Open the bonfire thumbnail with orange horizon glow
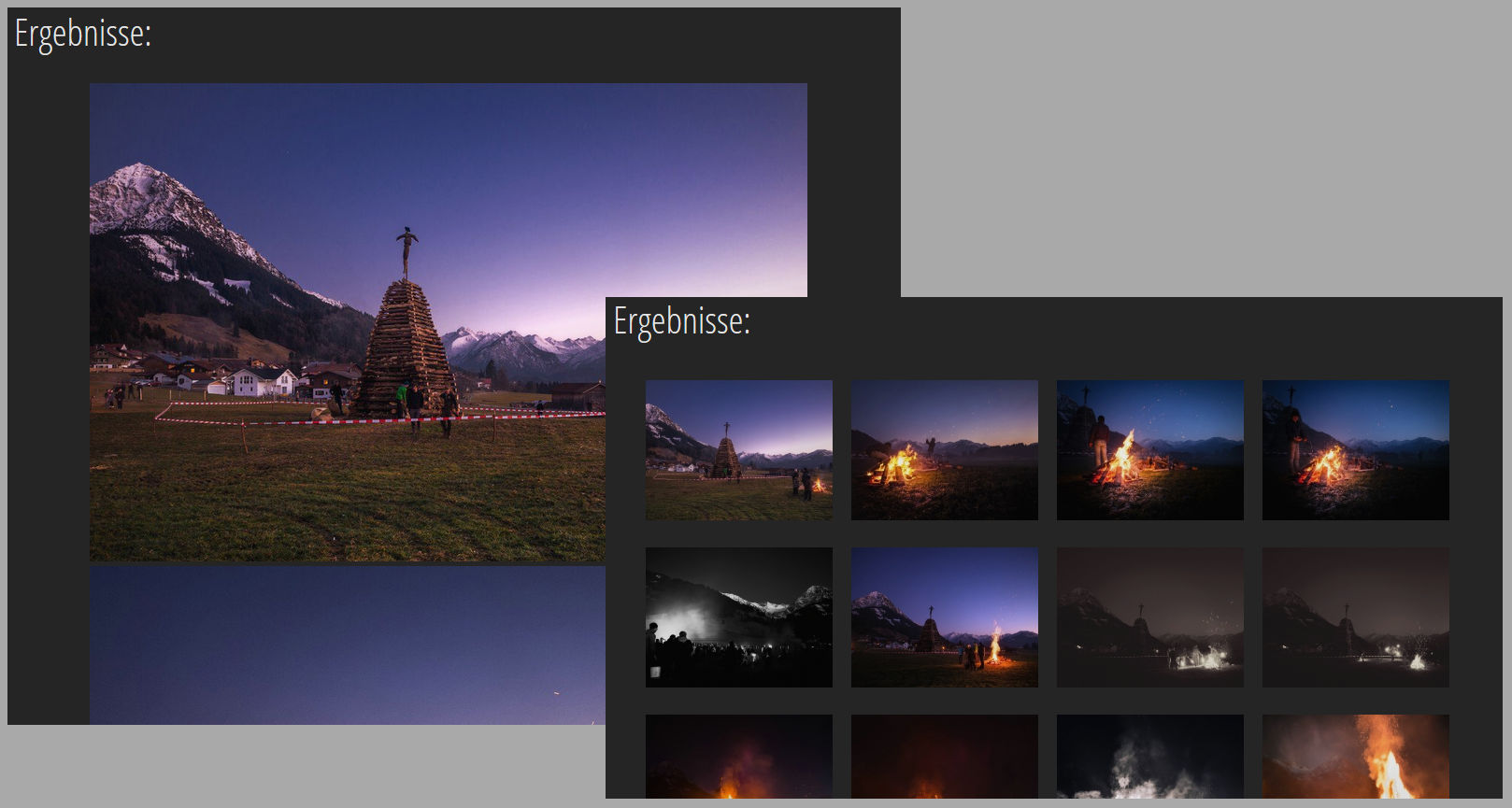 (944, 449)
